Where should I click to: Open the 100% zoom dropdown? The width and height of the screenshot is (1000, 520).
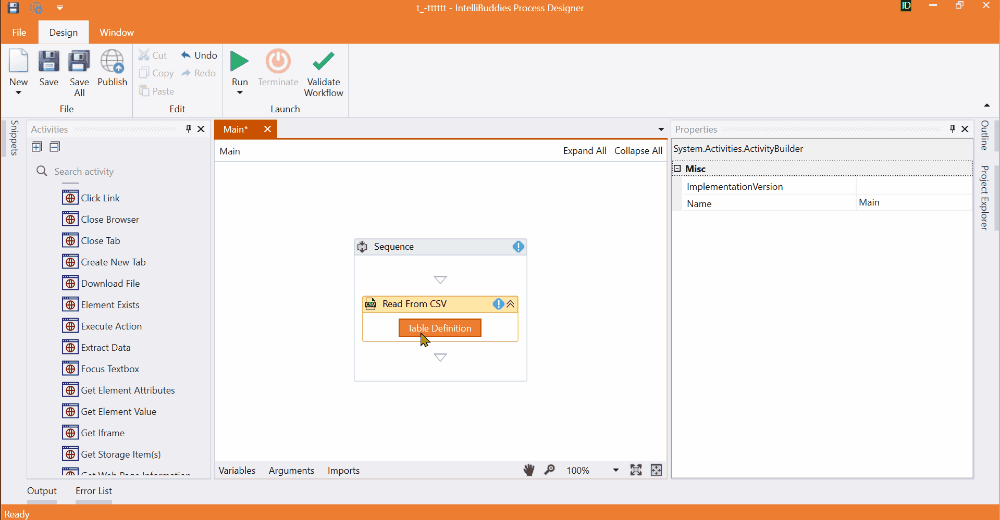[x=615, y=470]
